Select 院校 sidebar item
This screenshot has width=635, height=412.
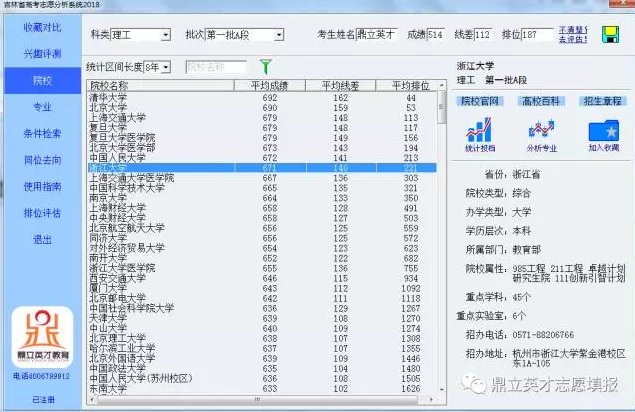[x=42, y=81]
